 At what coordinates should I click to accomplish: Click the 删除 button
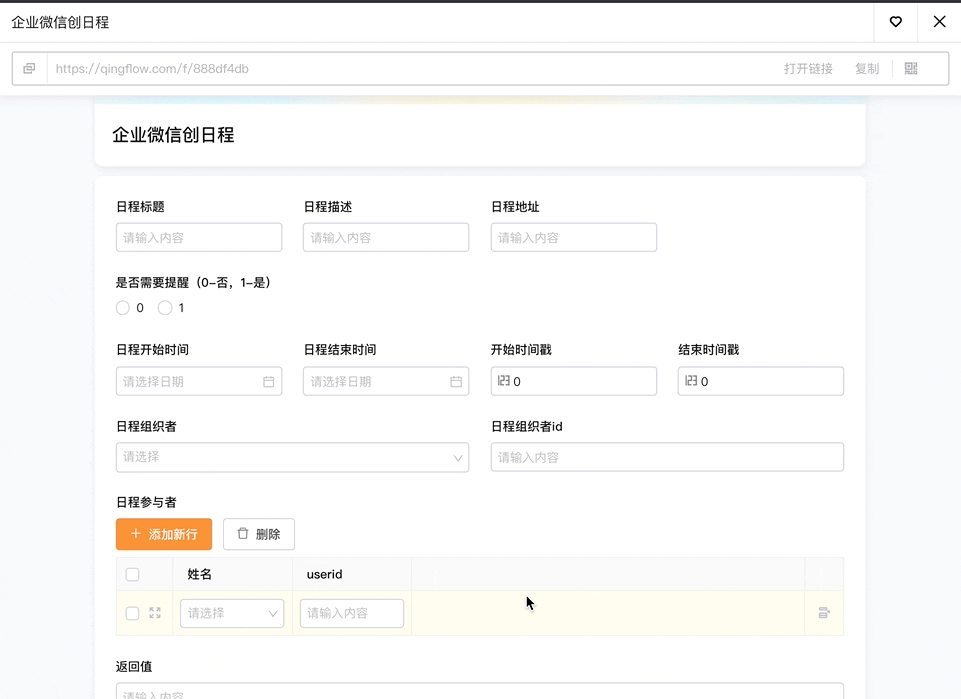tap(259, 534)
